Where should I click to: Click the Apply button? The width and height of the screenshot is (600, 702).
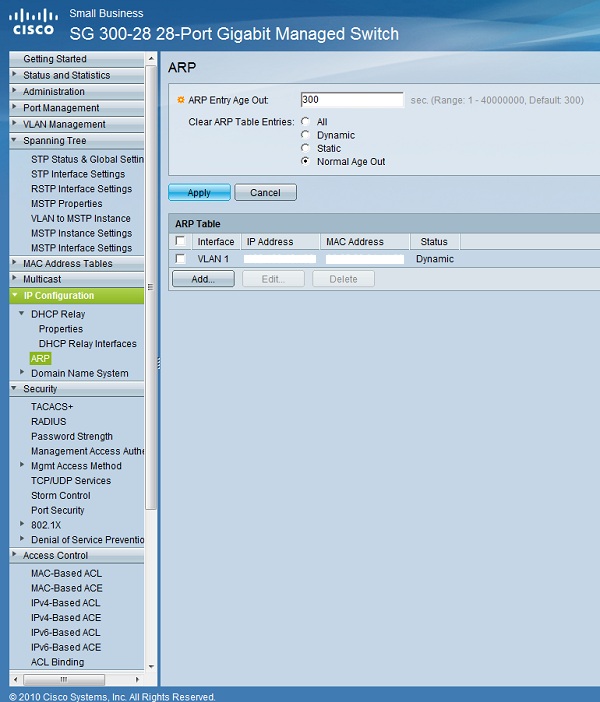199,193
